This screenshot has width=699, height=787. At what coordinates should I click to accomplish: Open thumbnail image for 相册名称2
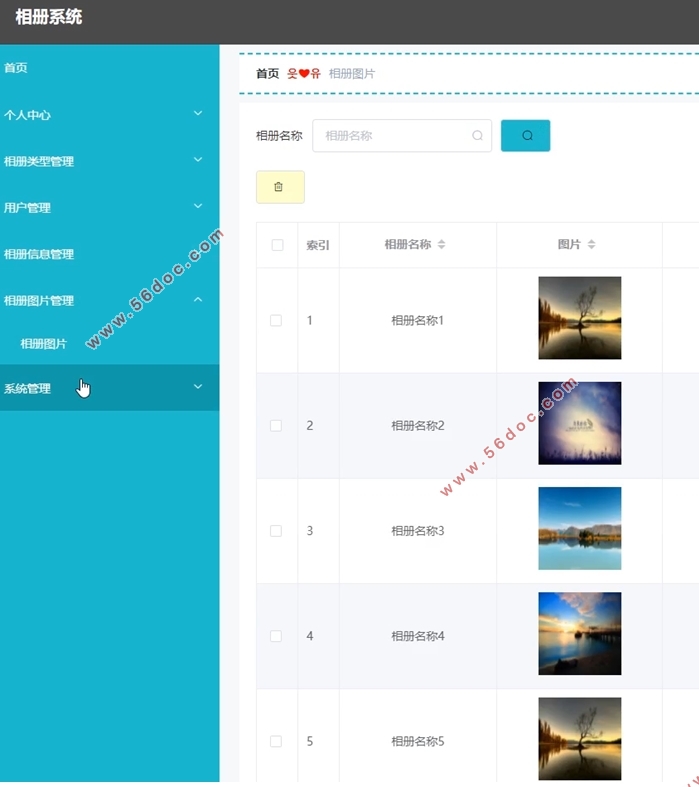[580, 423]
